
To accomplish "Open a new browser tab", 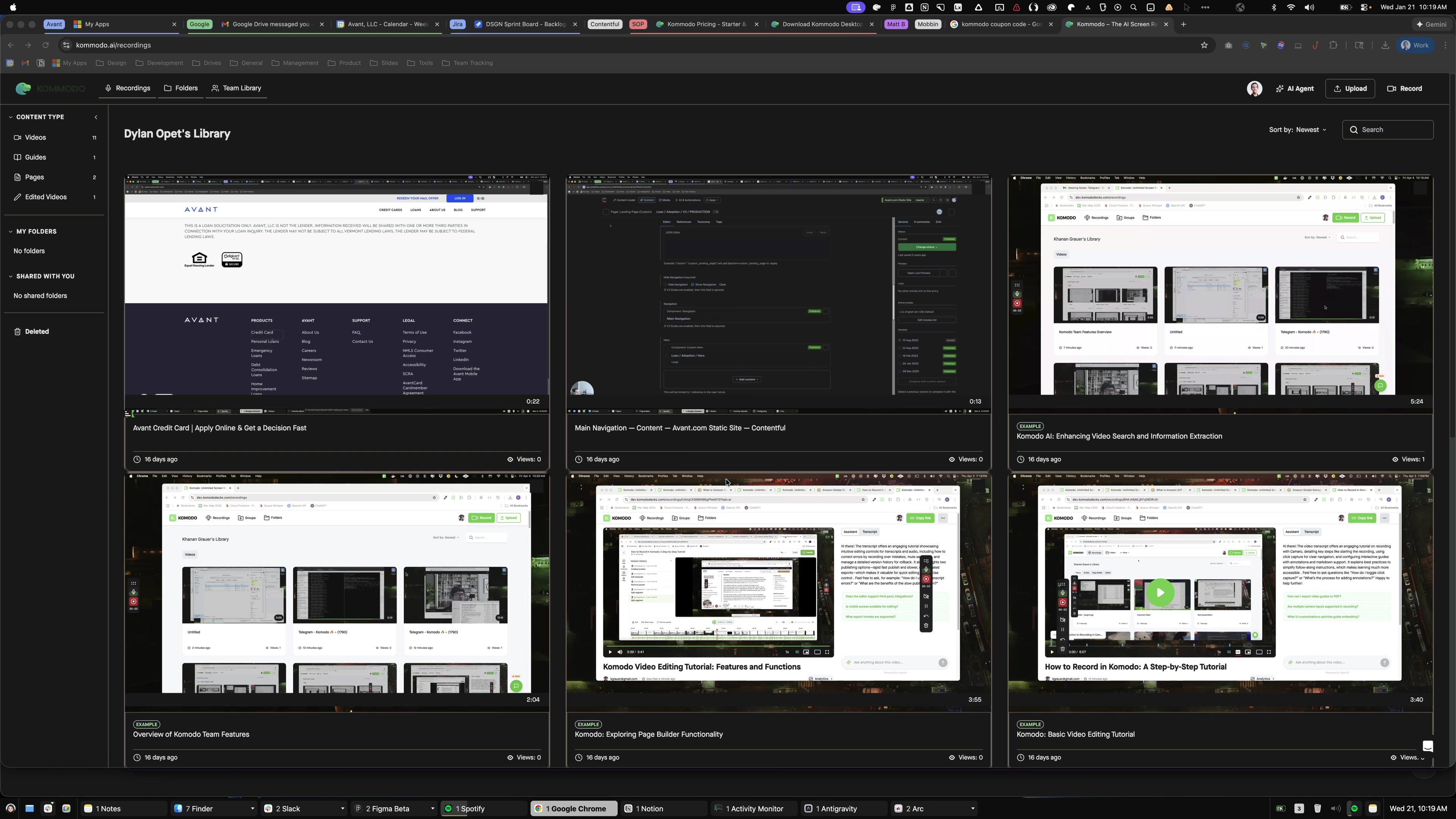I will [1183, 24].
